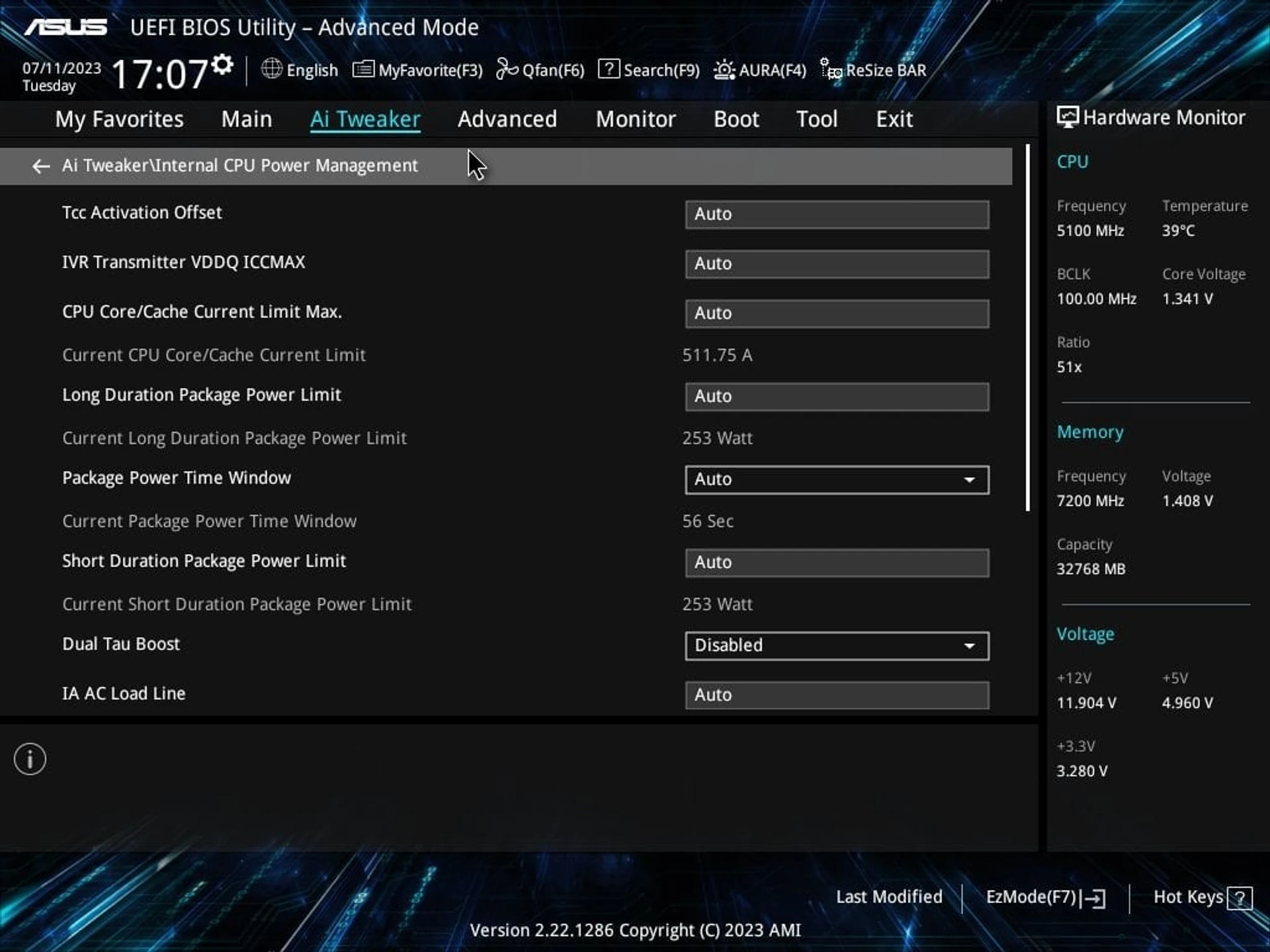Select the Ai Tweaker tab
1270x952 pixels.
365,120
